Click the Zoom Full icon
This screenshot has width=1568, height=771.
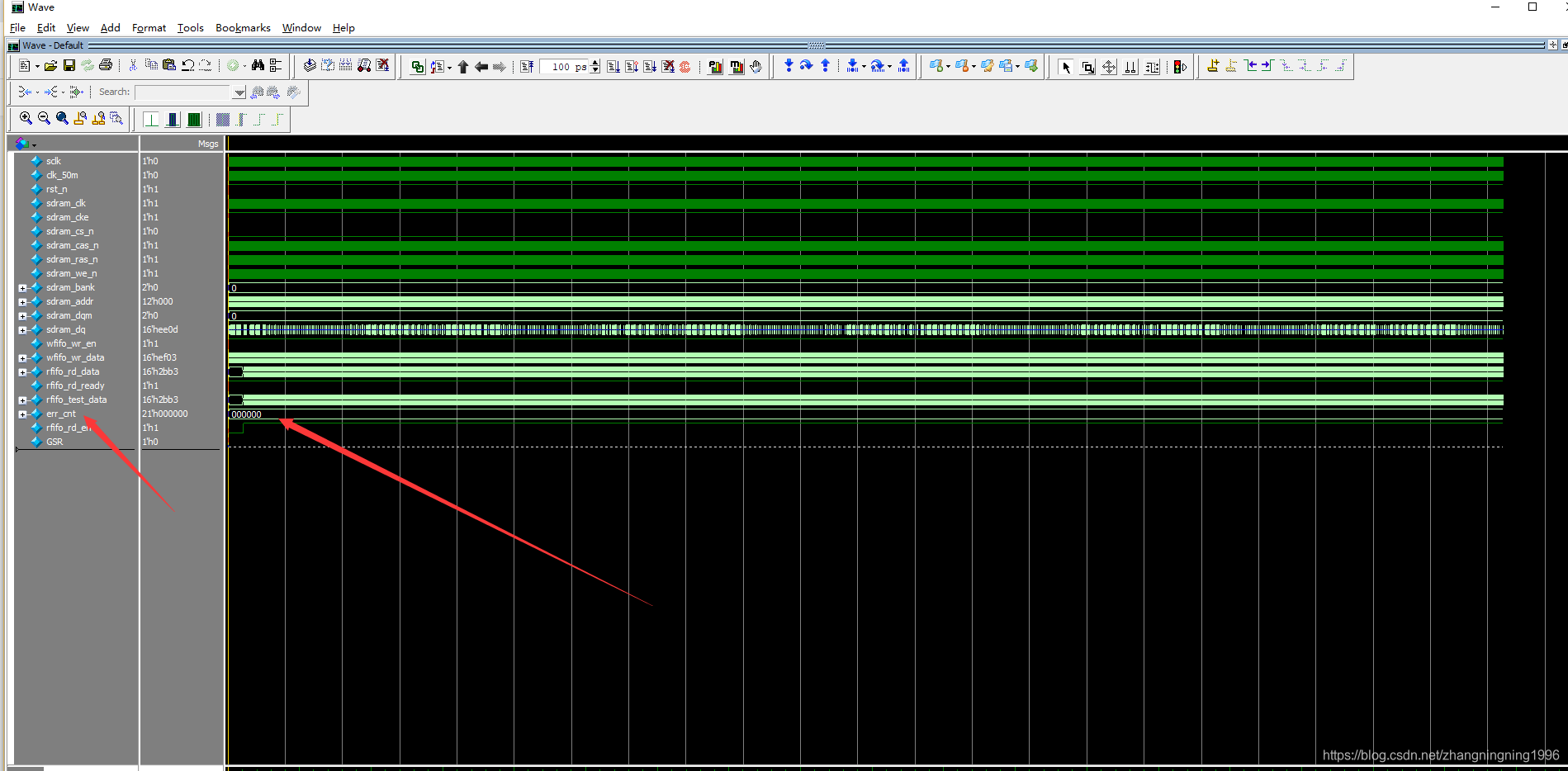point(62,118)
